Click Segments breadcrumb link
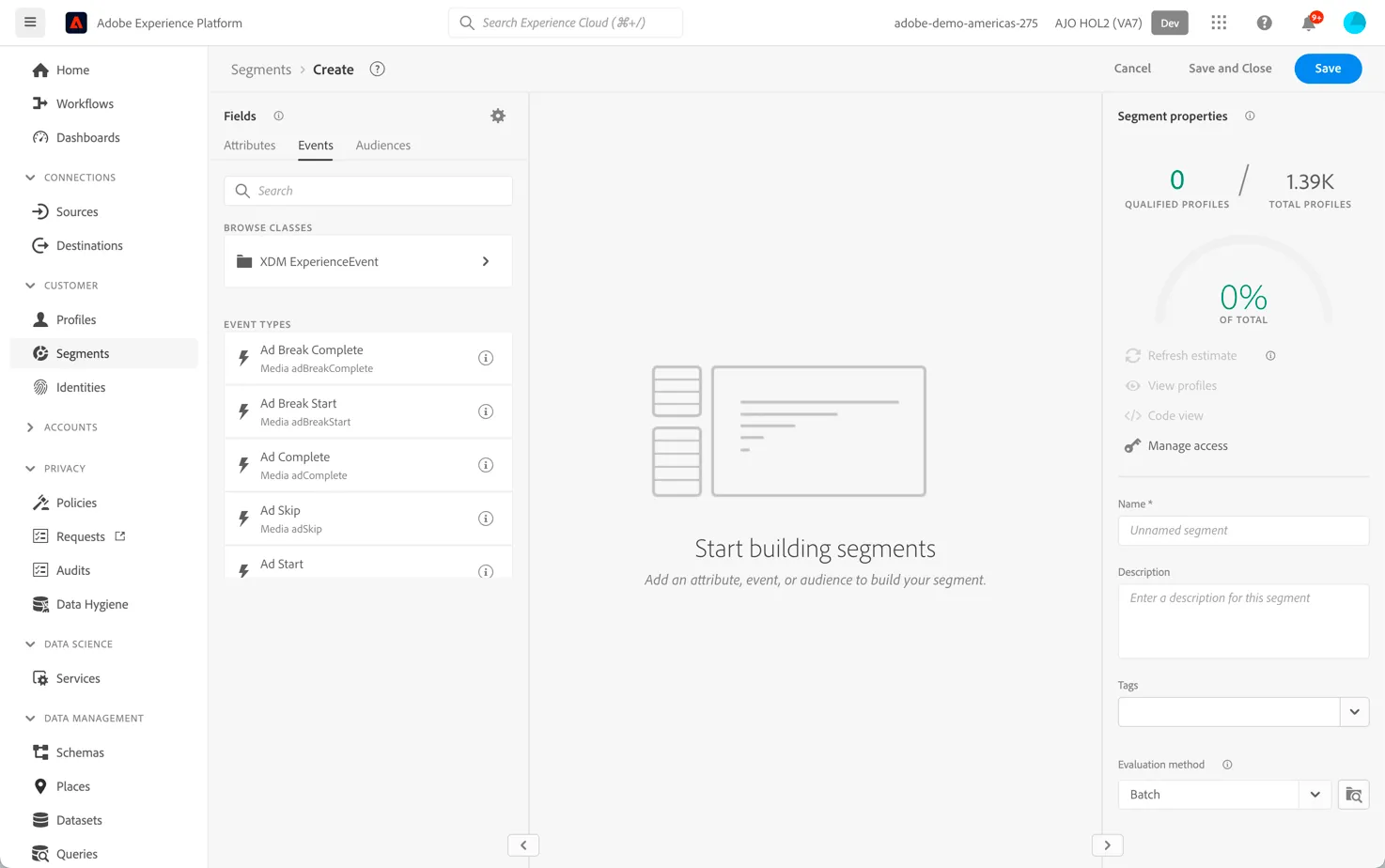 click(x=261, y=70)
